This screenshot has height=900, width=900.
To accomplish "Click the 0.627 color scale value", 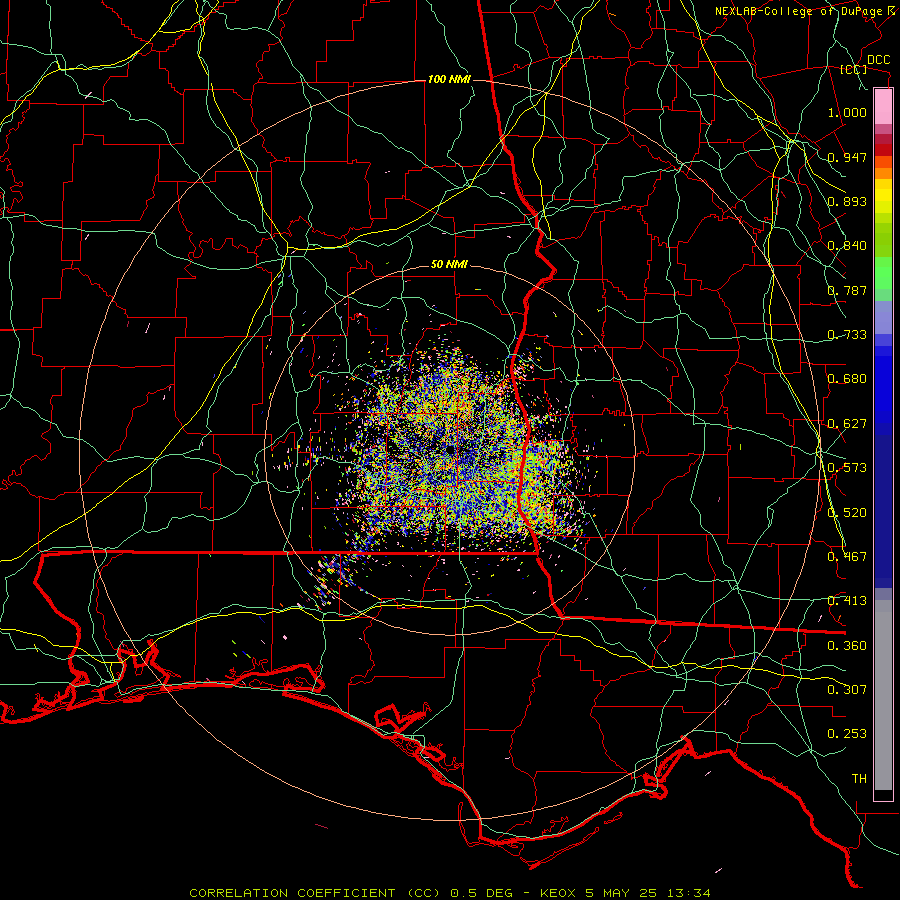I will 847,424.
